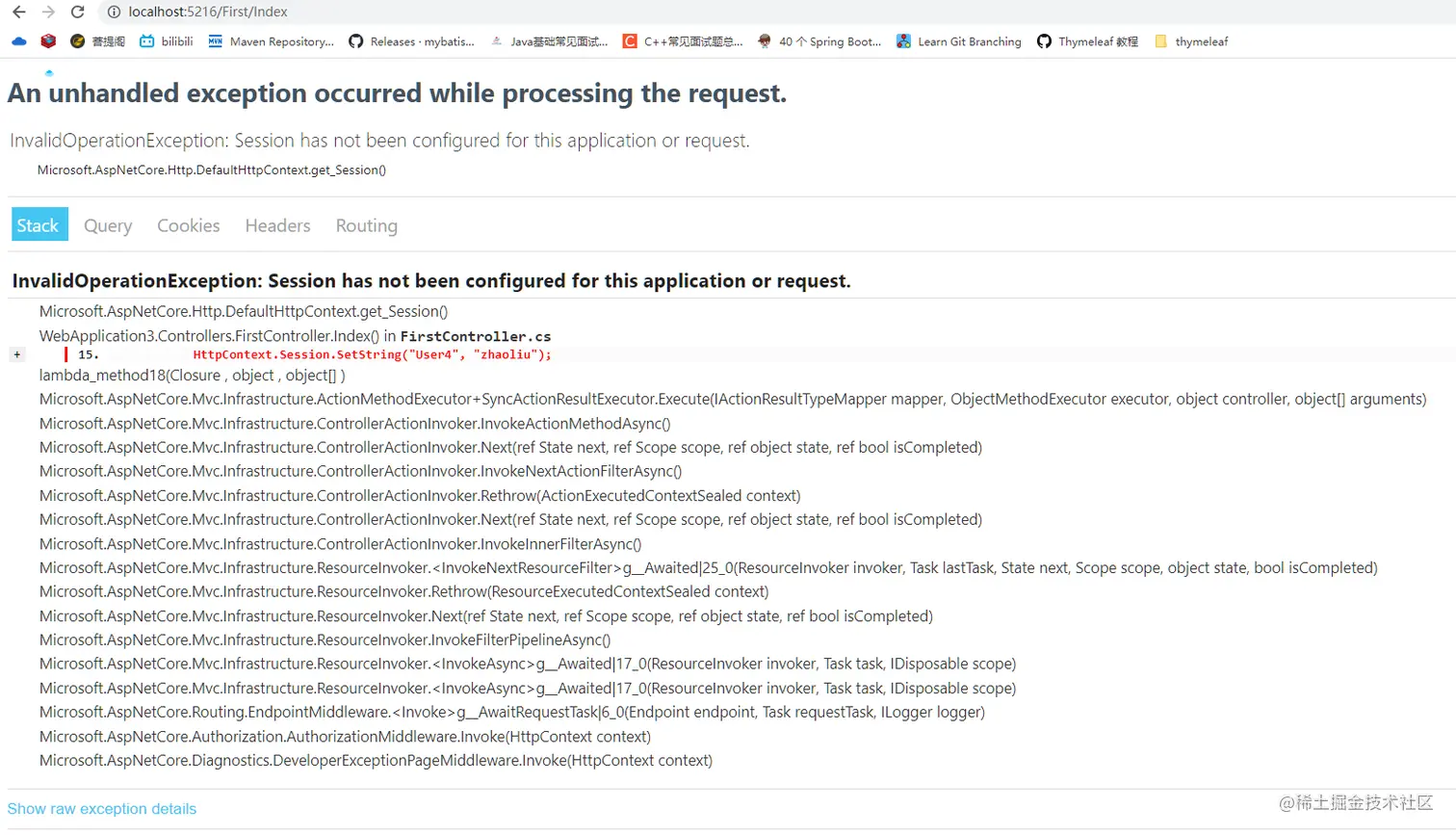Open the thymeleaf bookmarks folder
This screenshot has height=835, width=1456.
[x=1191, y=41]
